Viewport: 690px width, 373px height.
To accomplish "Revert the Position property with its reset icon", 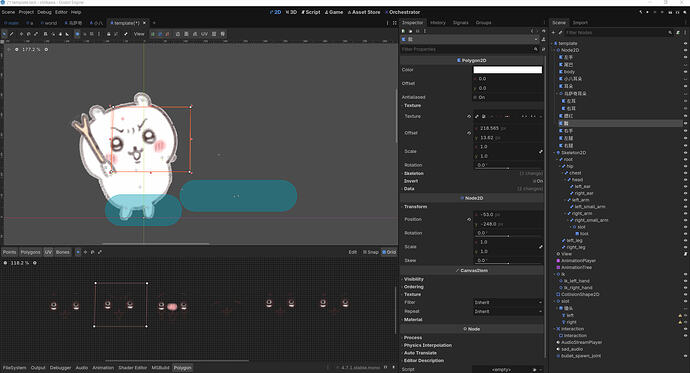I will point(469,219).
